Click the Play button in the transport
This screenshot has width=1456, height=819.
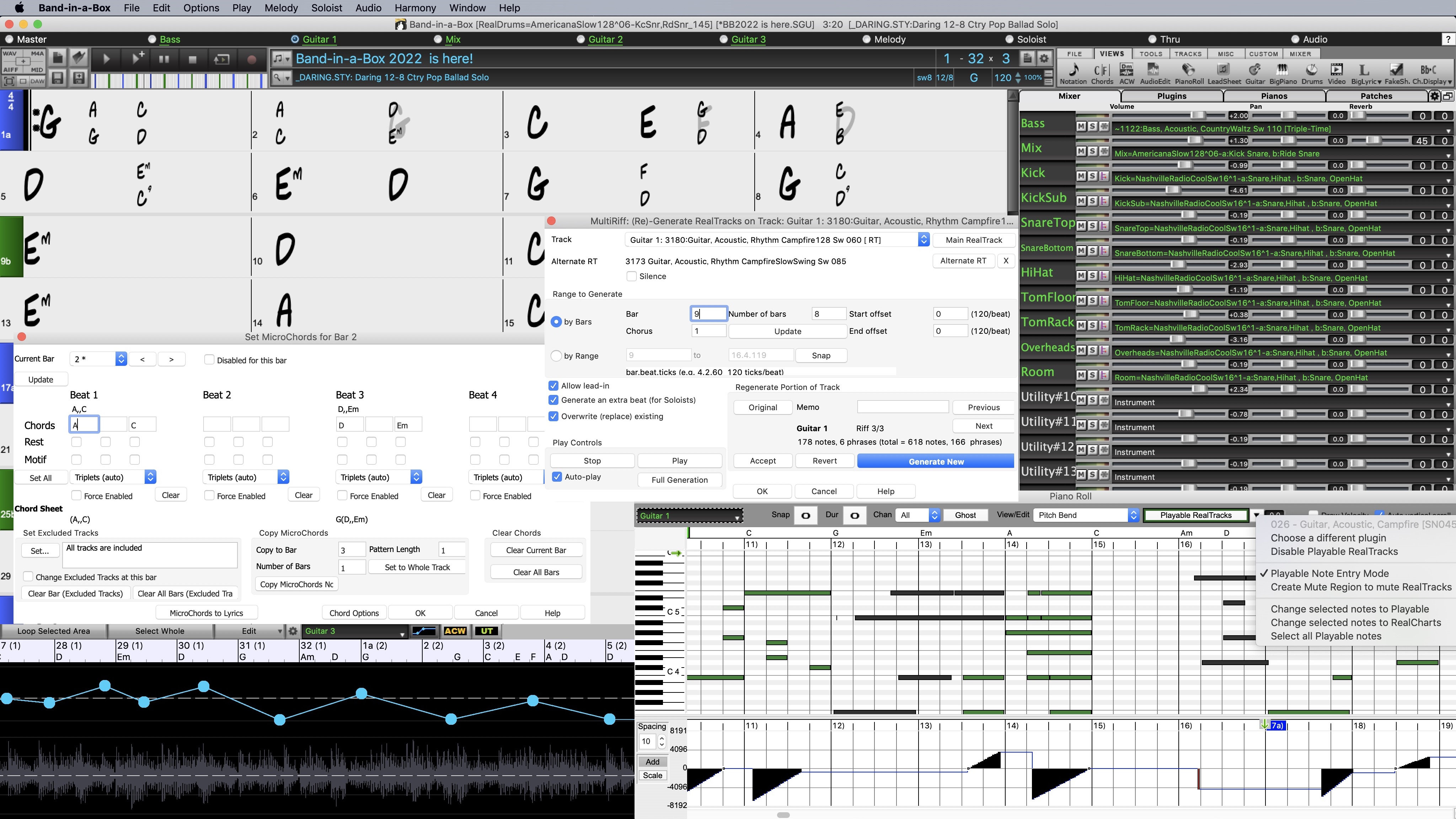tap(107, 59)
